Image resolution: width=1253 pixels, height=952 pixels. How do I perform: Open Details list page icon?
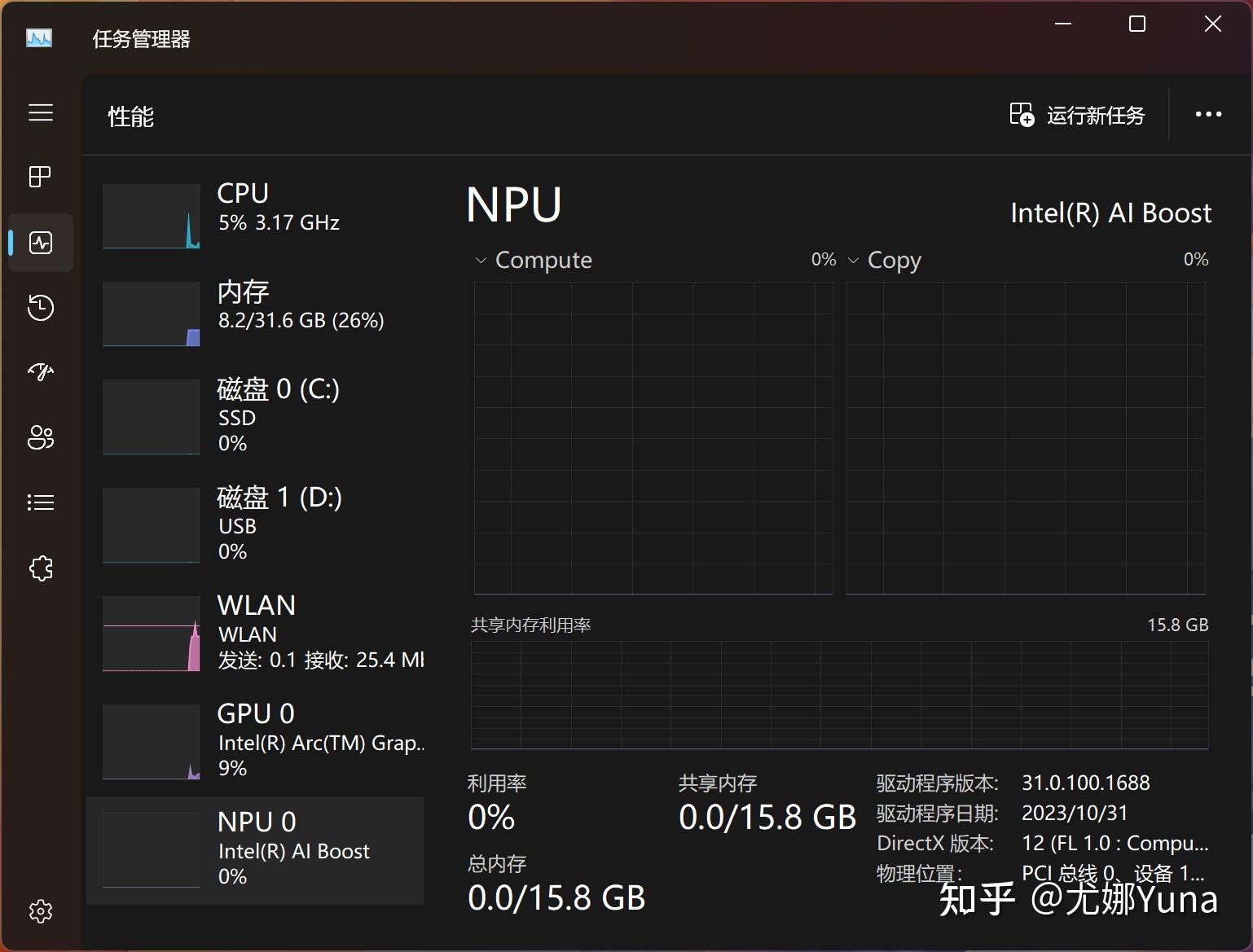(41, 502)
